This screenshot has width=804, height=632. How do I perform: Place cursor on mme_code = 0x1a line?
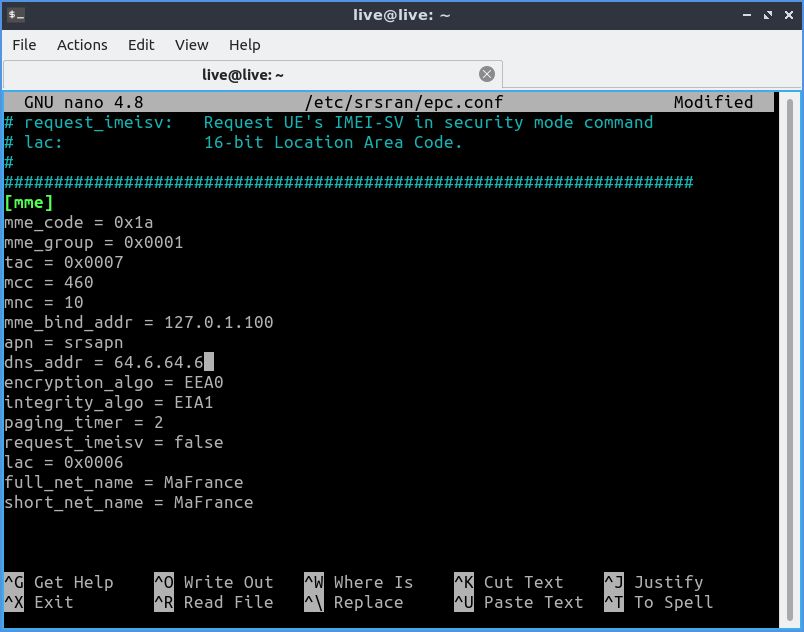pyautogui.click(x=78, y=222)
